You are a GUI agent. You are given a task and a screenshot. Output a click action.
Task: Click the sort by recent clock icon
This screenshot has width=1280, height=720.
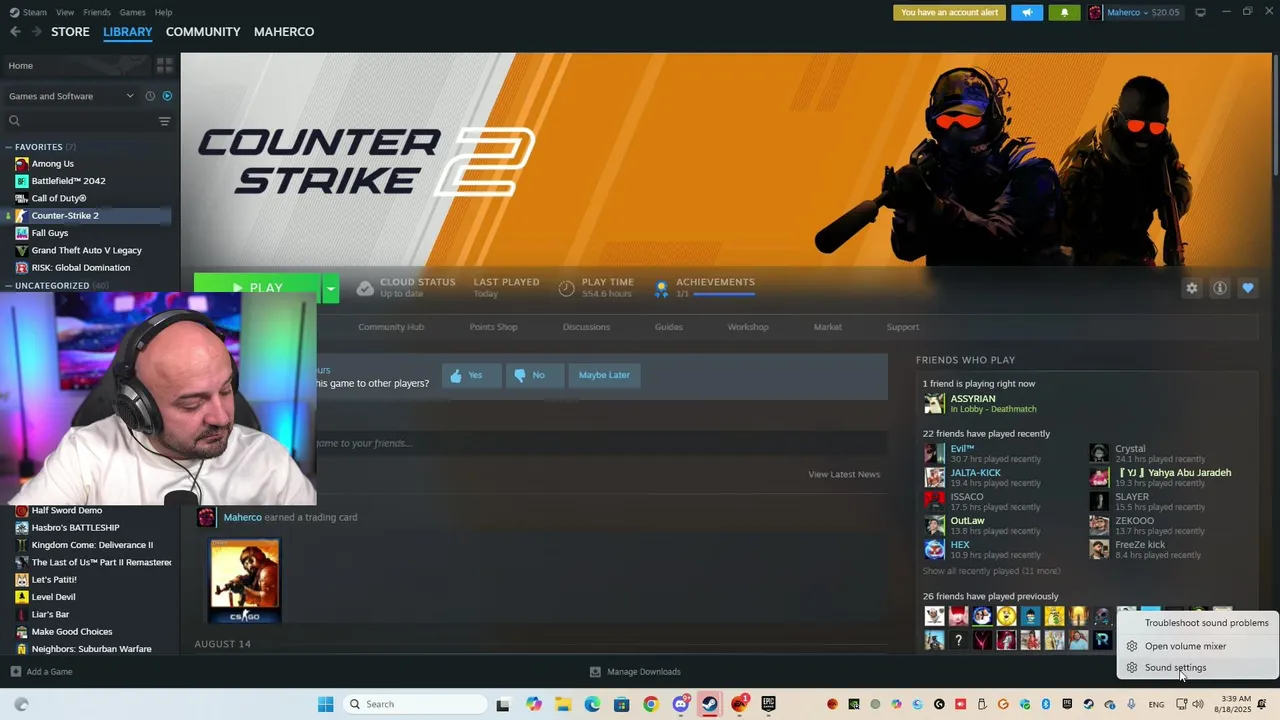(150, 96)
